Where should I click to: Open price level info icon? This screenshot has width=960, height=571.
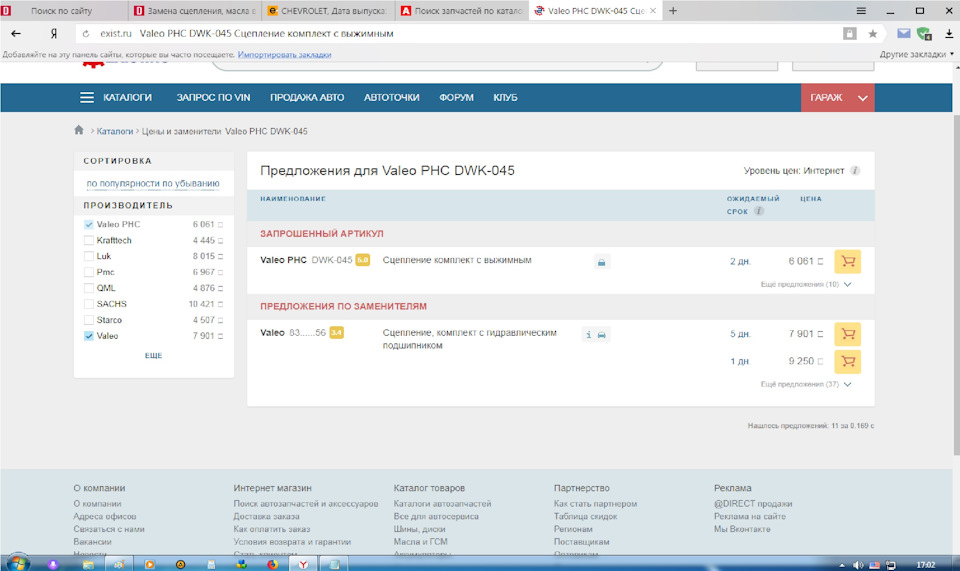[855, 171]
